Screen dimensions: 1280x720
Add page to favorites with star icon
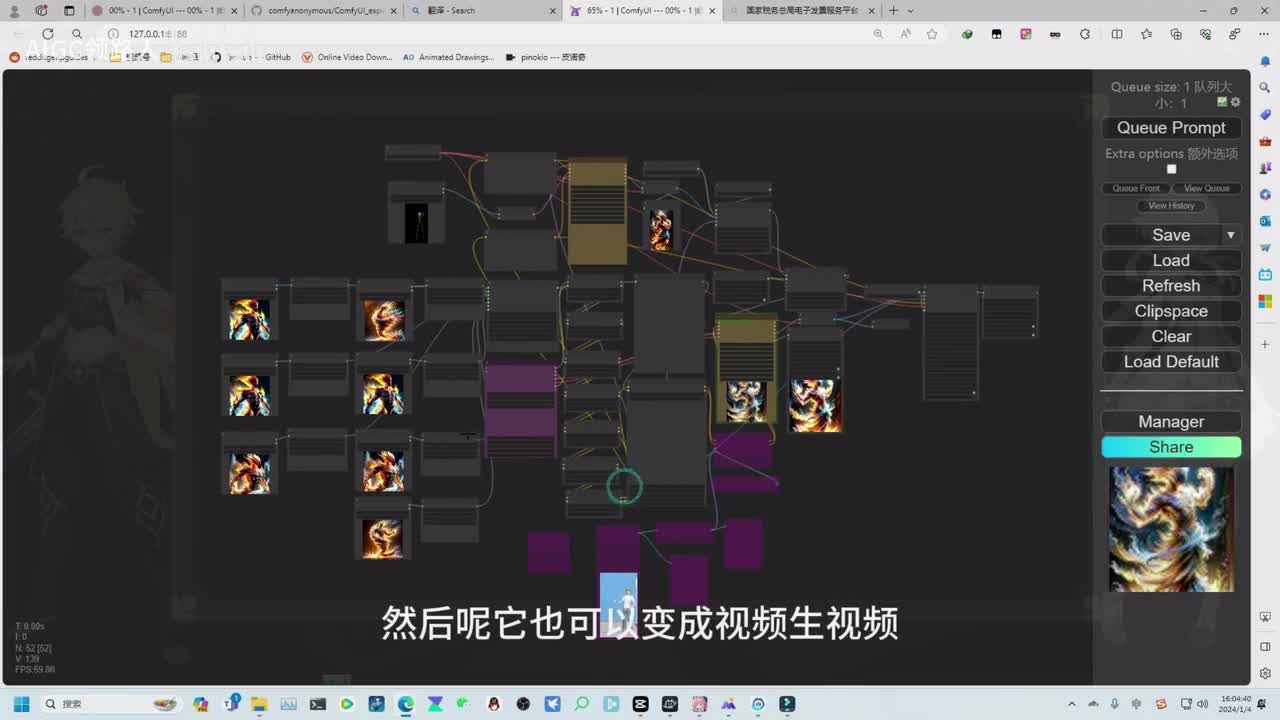tap(932, 34)
